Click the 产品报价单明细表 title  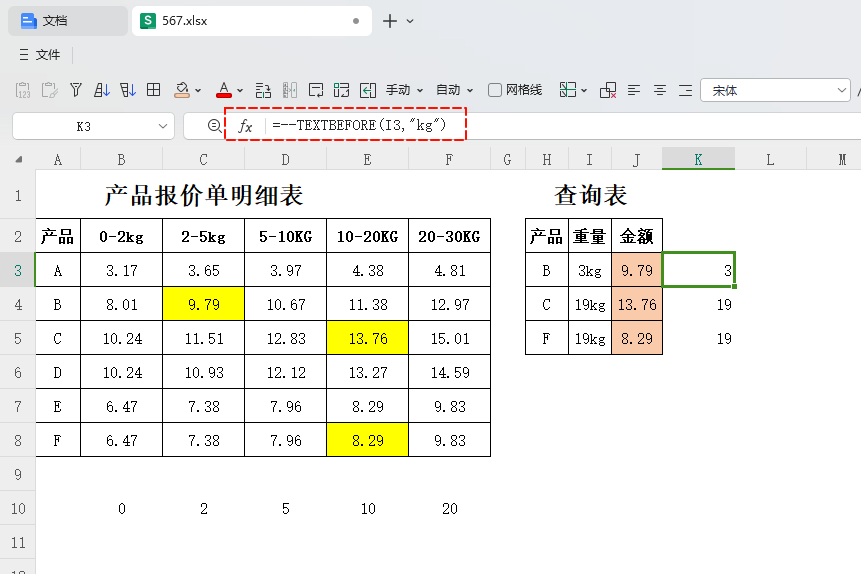(204, 195)
